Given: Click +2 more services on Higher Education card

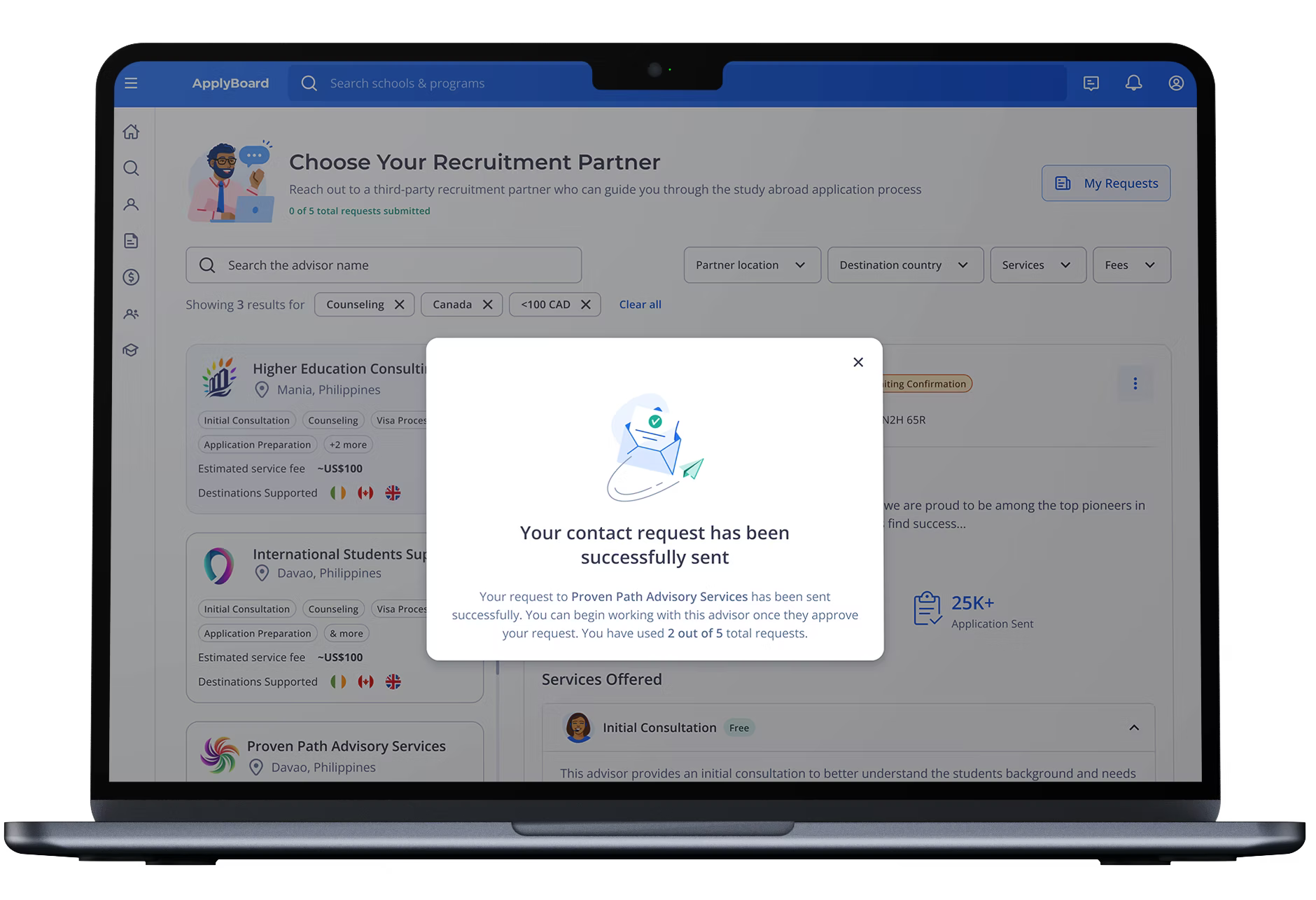Looking at the screenshot, I should pos(348,445).
